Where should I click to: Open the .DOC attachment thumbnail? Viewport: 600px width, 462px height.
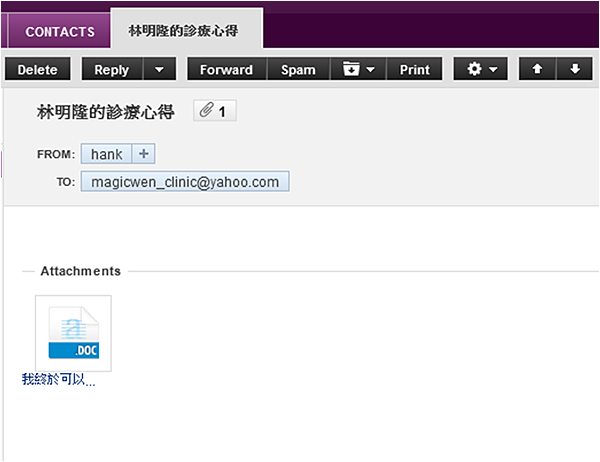73,333
